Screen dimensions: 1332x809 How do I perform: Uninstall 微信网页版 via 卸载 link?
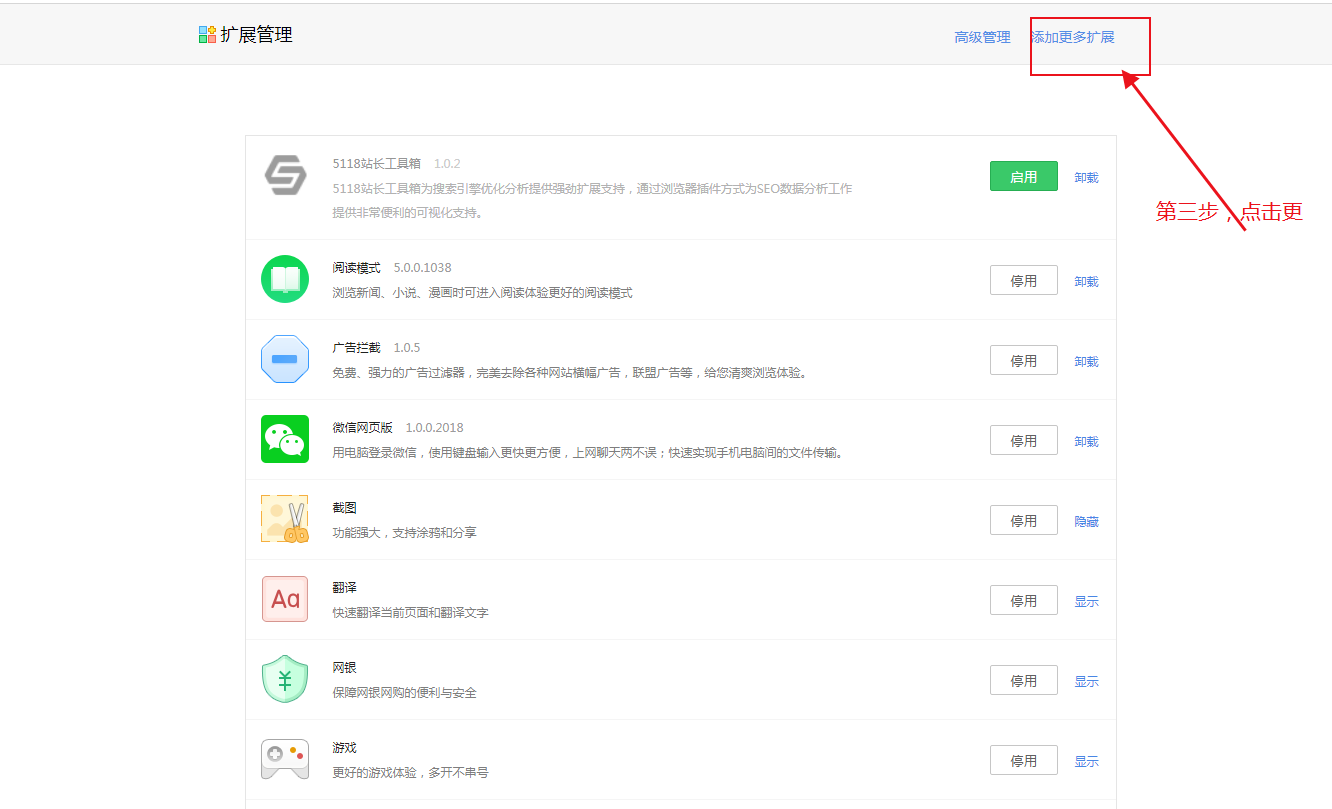1086,441
